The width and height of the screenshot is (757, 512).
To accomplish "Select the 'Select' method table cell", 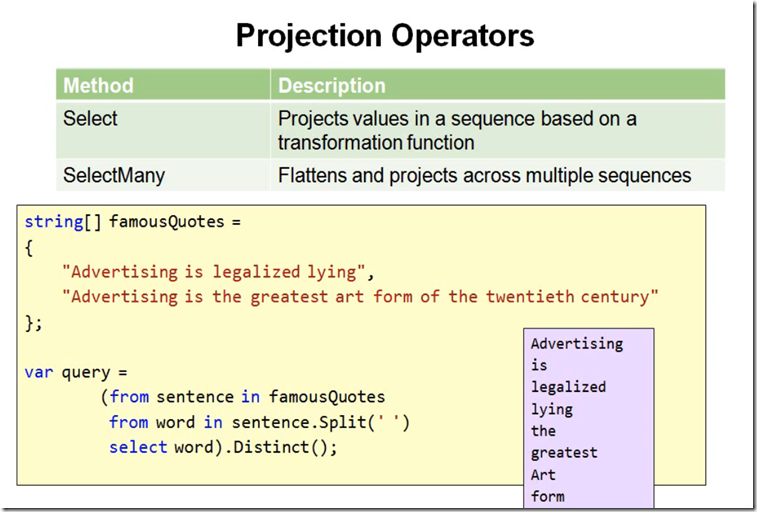I will [90, 118].
